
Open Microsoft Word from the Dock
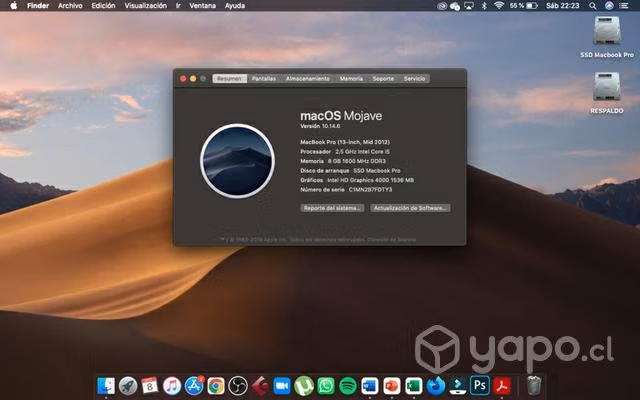tap(370, 385)
